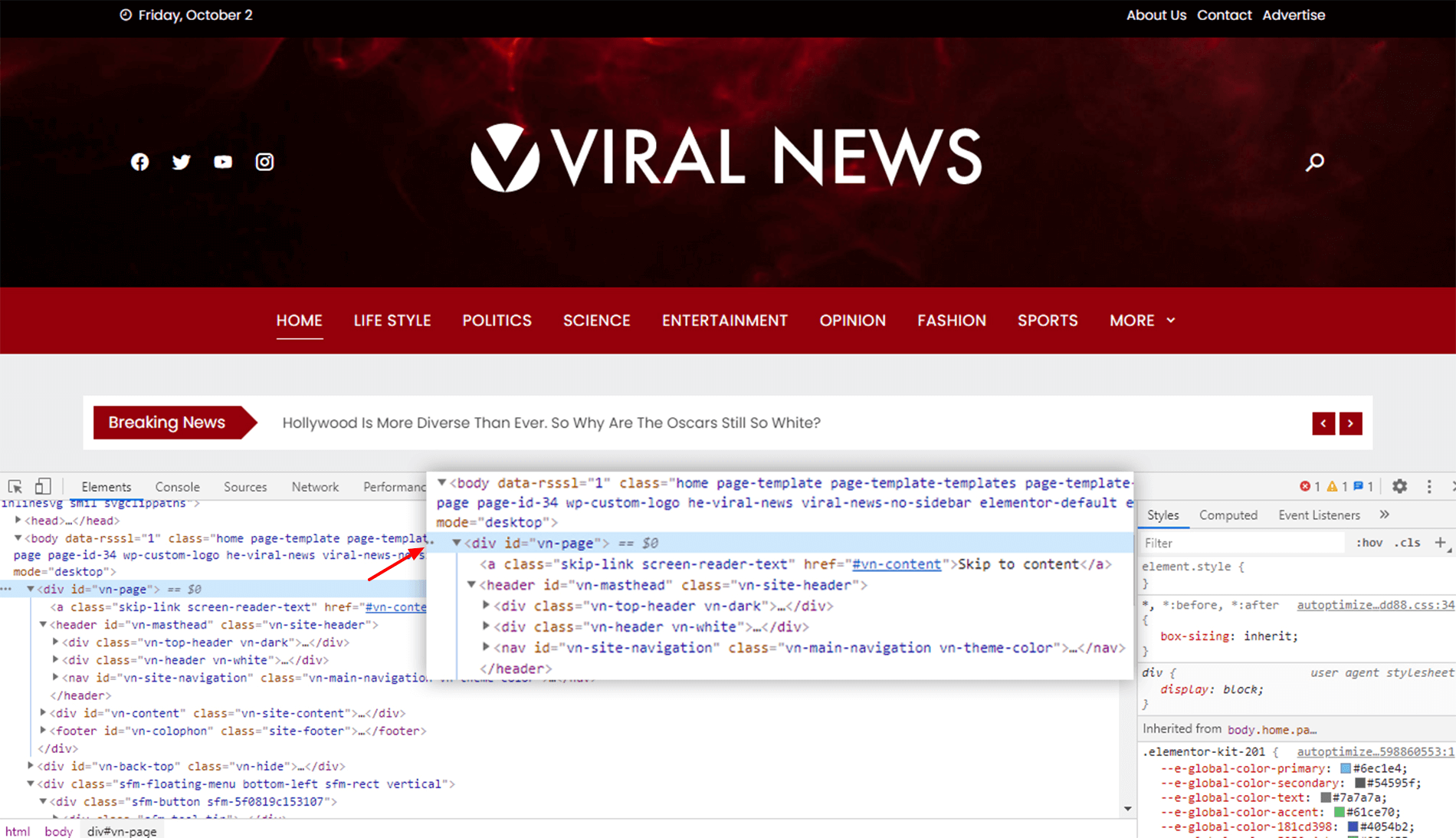Click the e-global-color-primary swatch
1456x838 pixels.
click(1346, 768)
